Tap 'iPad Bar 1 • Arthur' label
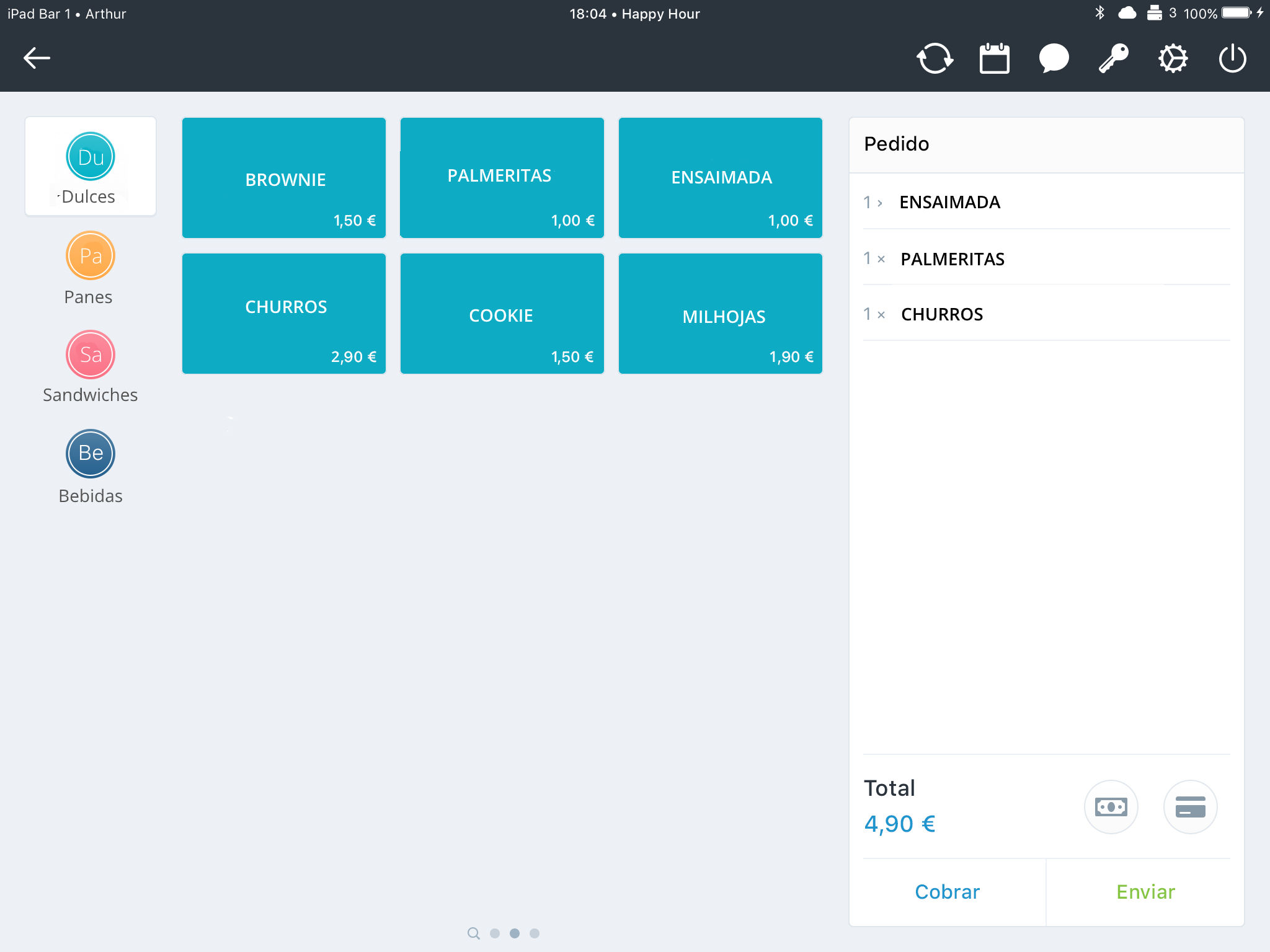This screenshot has width=1270, height=952. 67,14
